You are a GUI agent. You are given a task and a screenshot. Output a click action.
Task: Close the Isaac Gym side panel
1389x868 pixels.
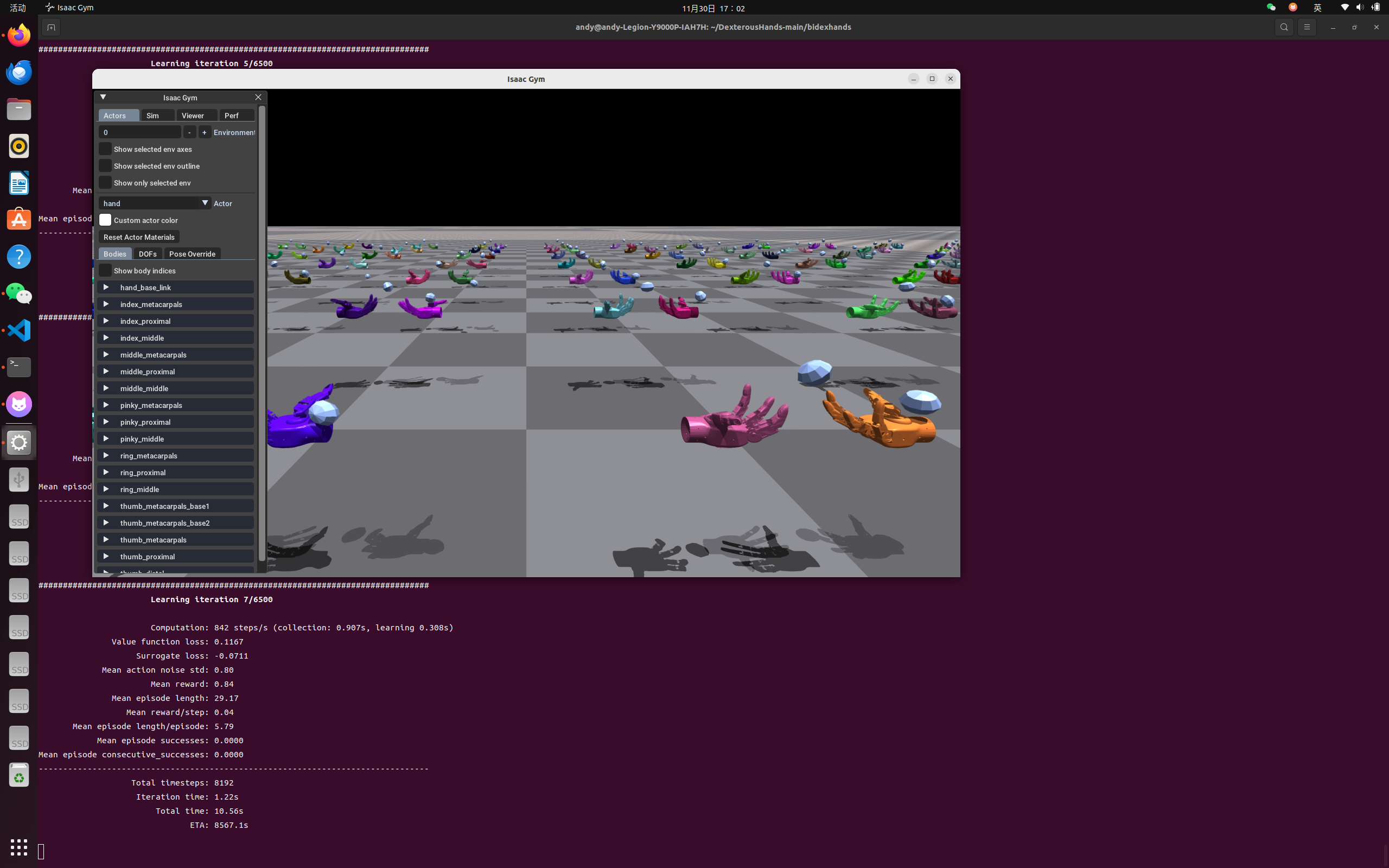click(x=258, y=97)
